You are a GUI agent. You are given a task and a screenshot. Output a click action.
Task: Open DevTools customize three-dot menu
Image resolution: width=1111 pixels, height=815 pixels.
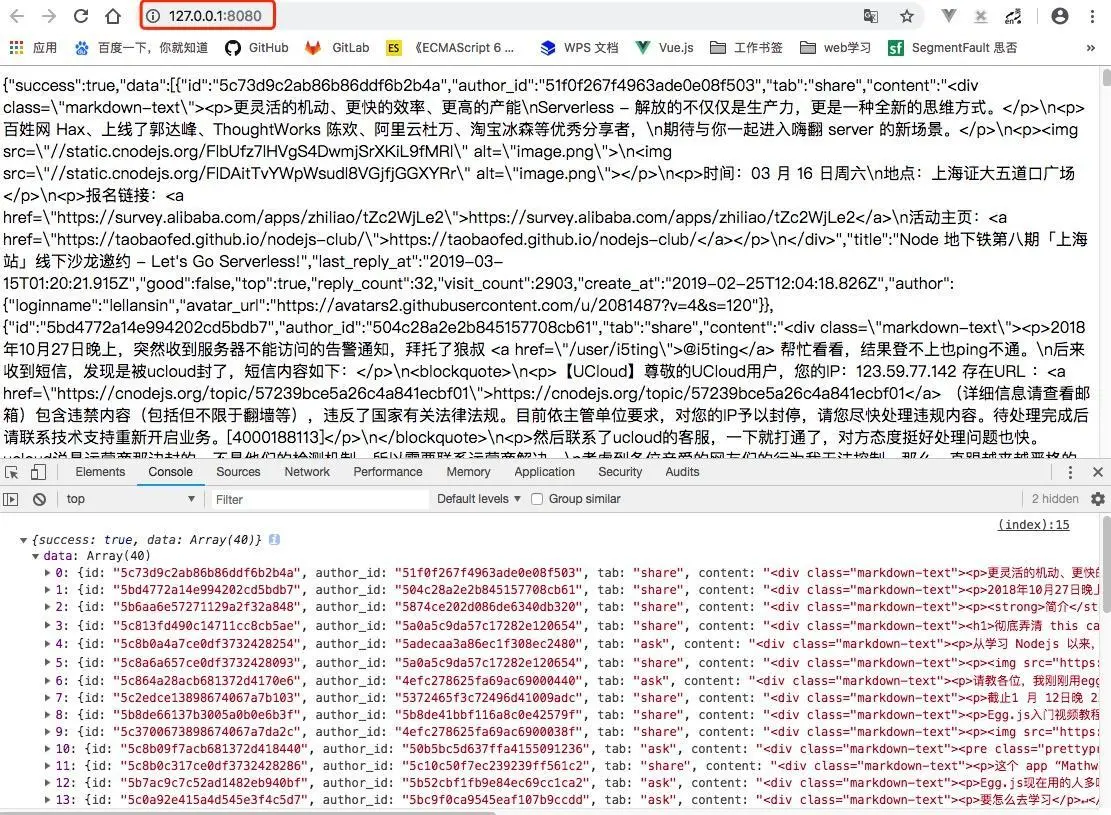[1070, 472]
